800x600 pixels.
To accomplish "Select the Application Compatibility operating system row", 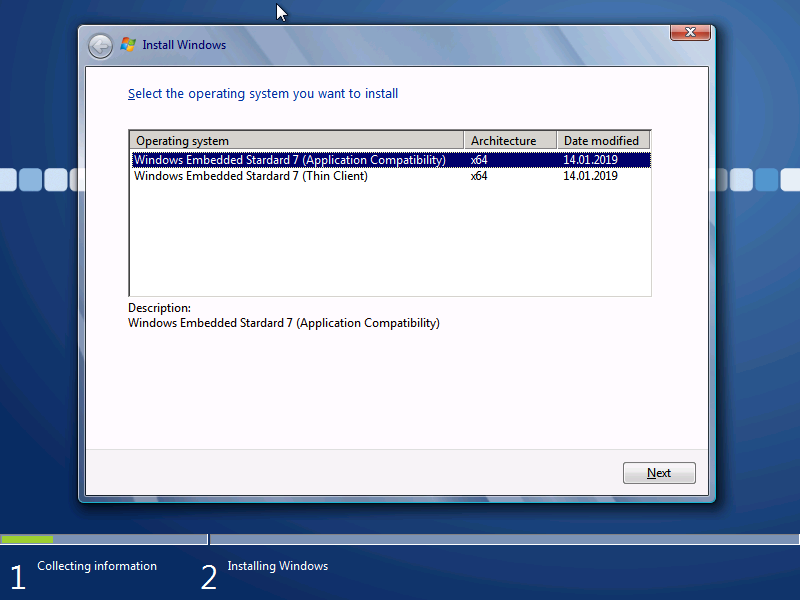I will coord(289,160).
